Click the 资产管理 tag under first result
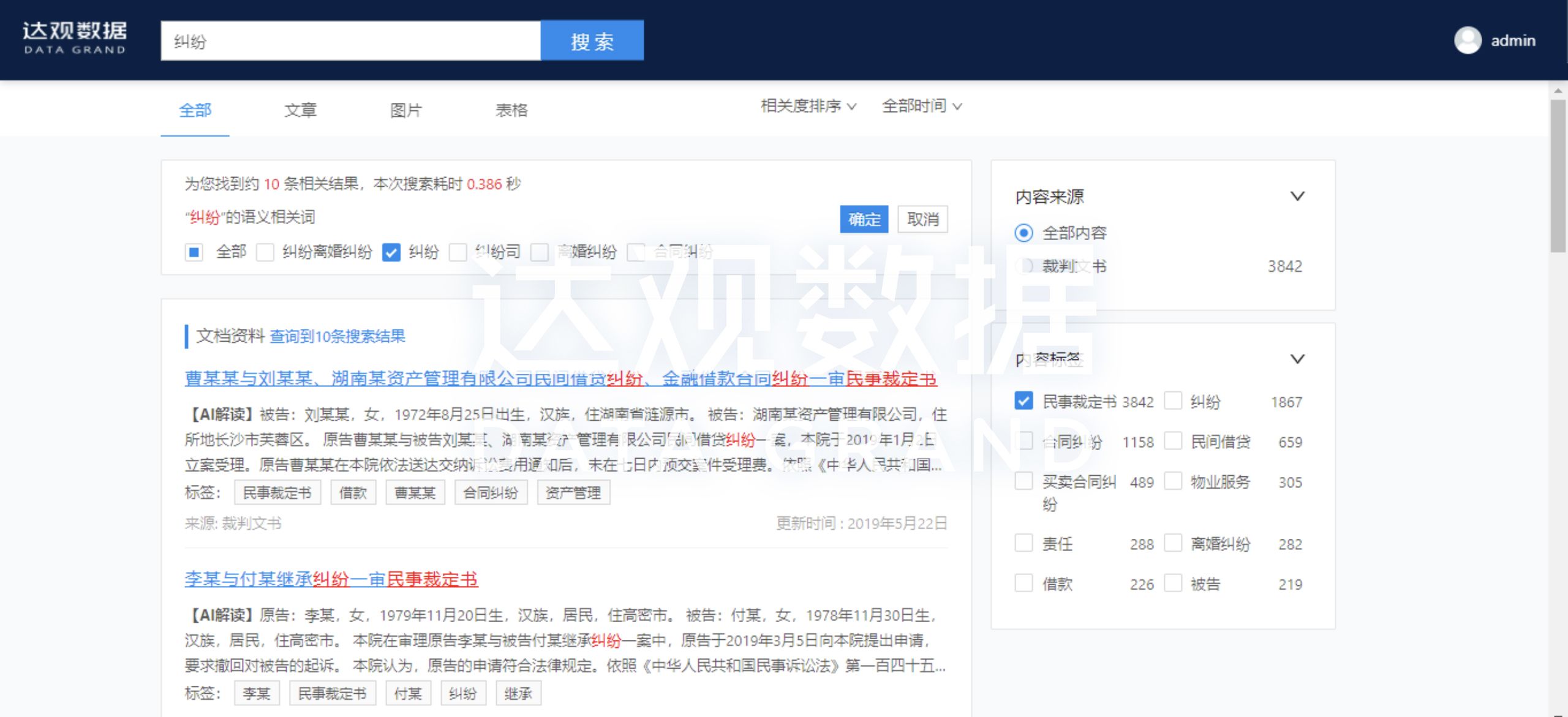The height and width of the screenshot is (717, 1568). (573, 493)
